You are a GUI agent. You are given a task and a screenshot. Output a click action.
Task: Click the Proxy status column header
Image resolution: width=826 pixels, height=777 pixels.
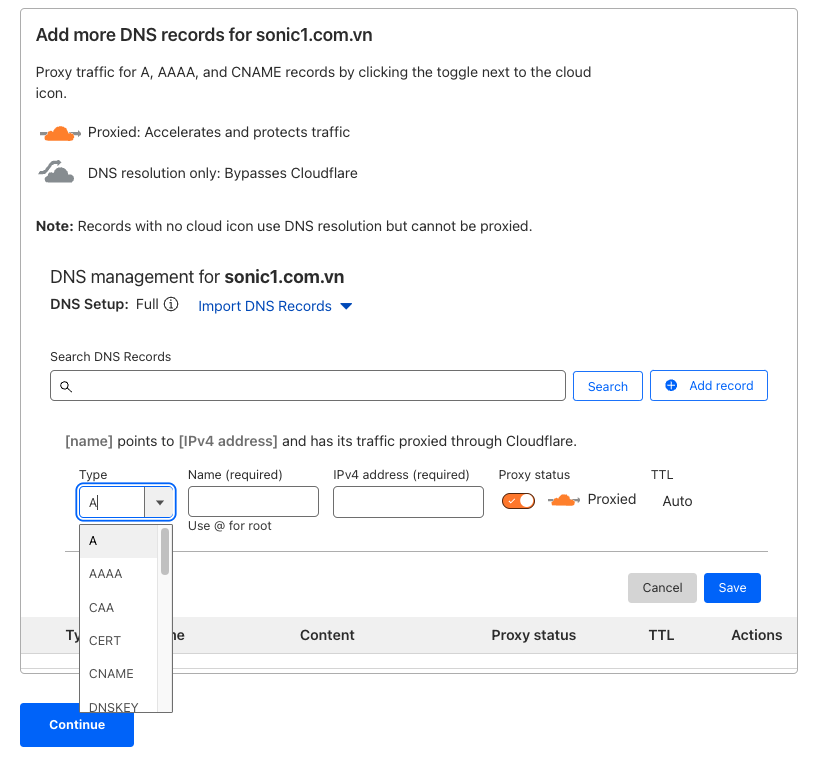pos(534,635)
